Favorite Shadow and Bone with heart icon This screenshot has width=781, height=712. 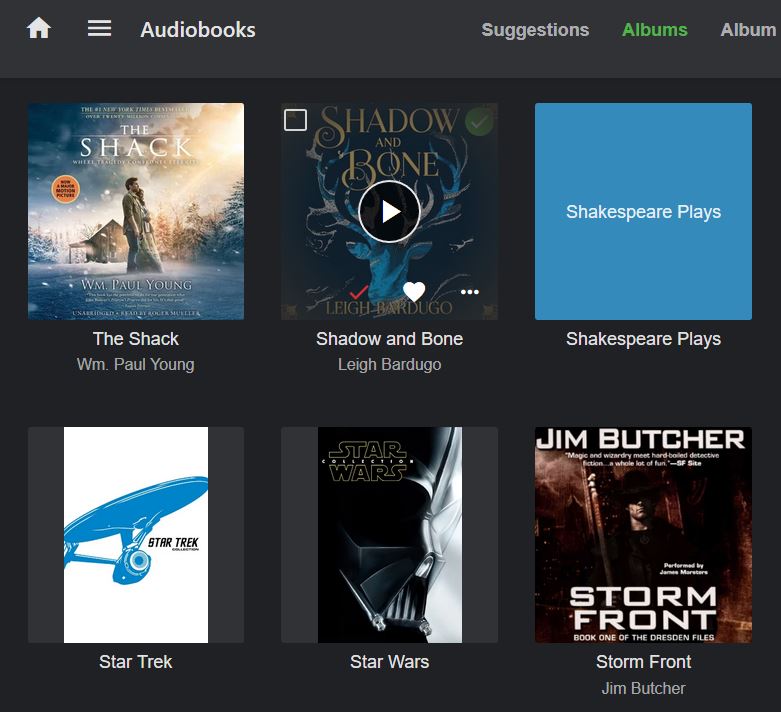tap(414, 291)
